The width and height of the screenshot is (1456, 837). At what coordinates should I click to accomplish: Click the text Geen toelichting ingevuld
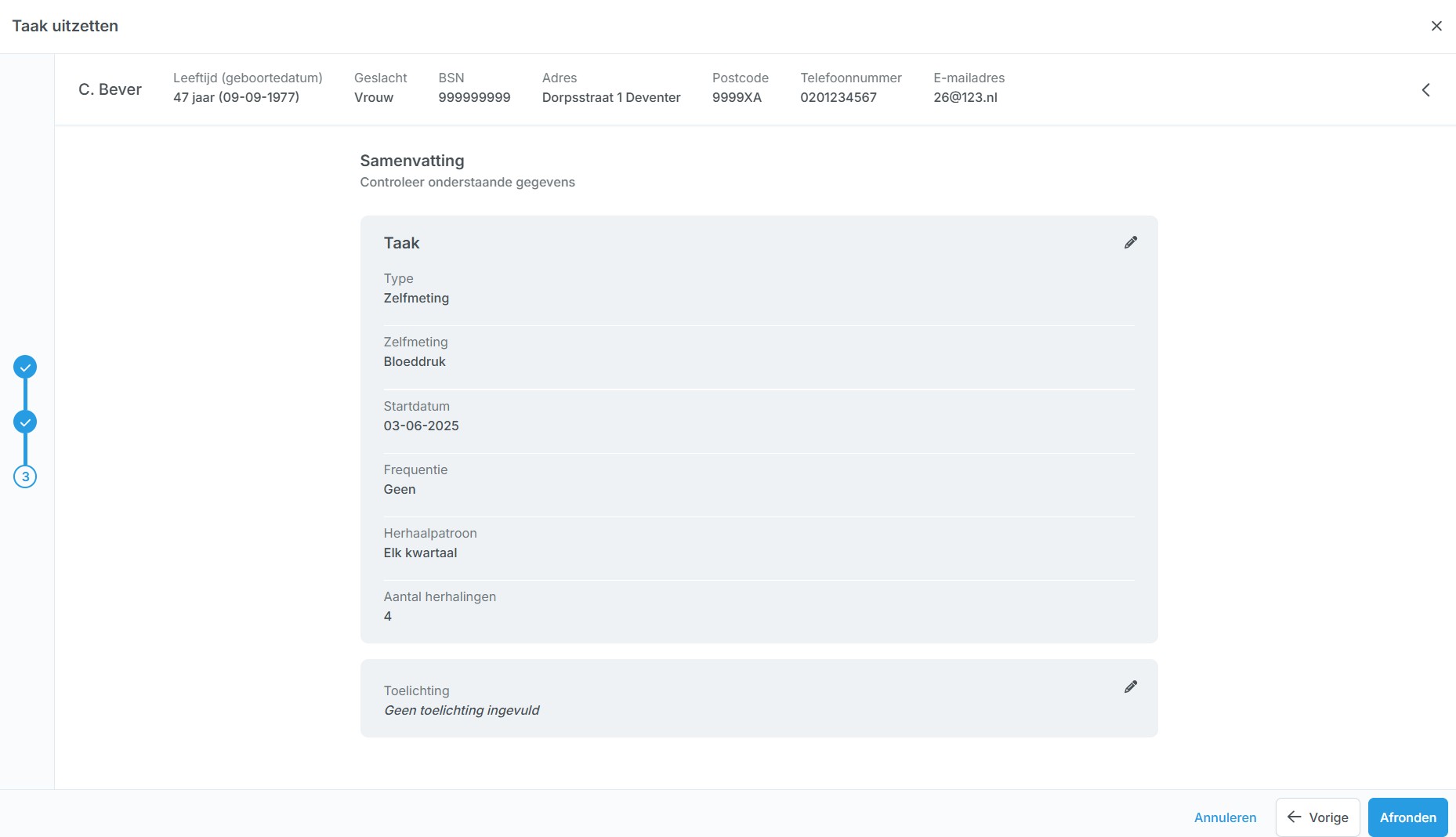tap(462, 710)
